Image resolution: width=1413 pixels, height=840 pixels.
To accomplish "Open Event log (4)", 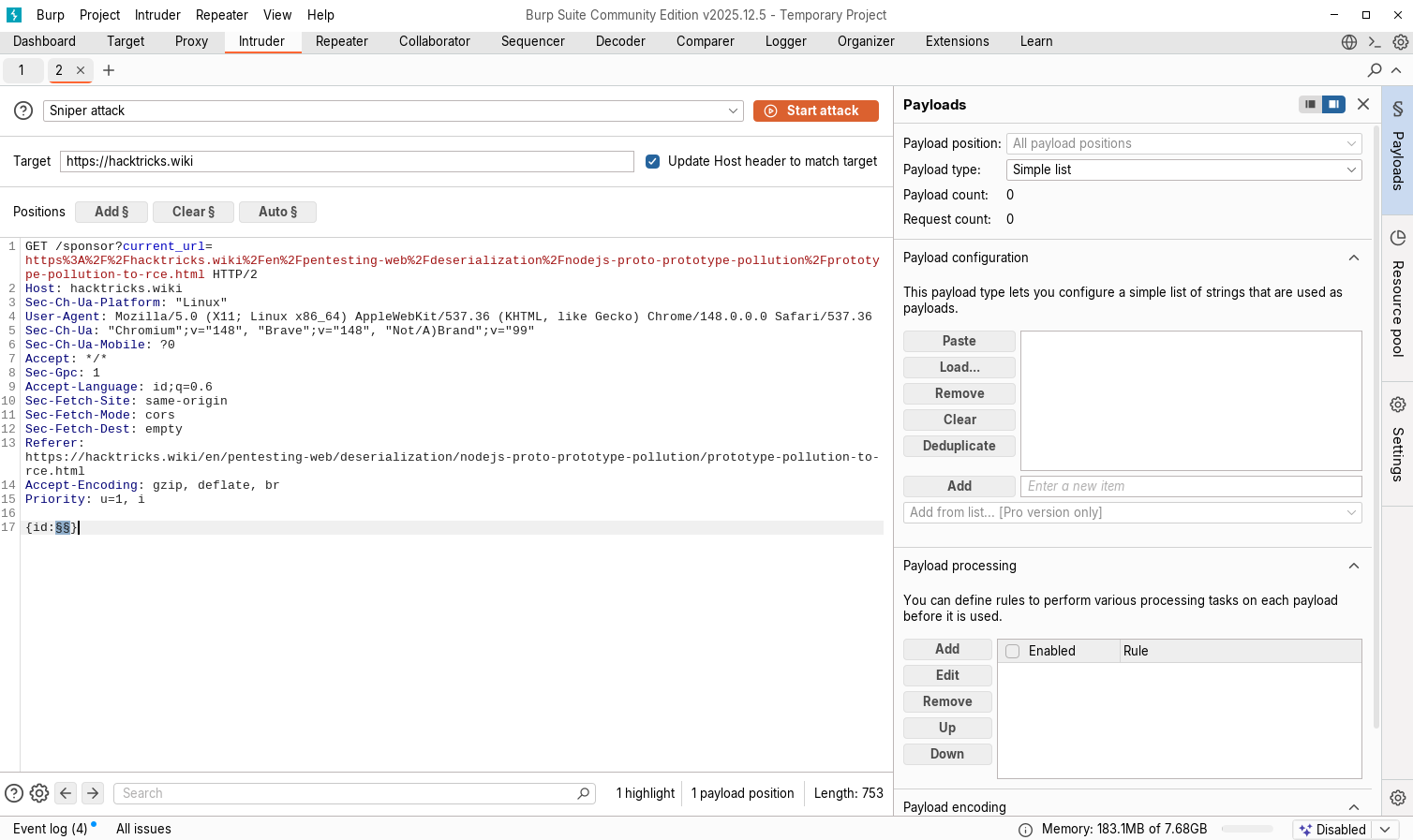I will (x=51, y=829).
